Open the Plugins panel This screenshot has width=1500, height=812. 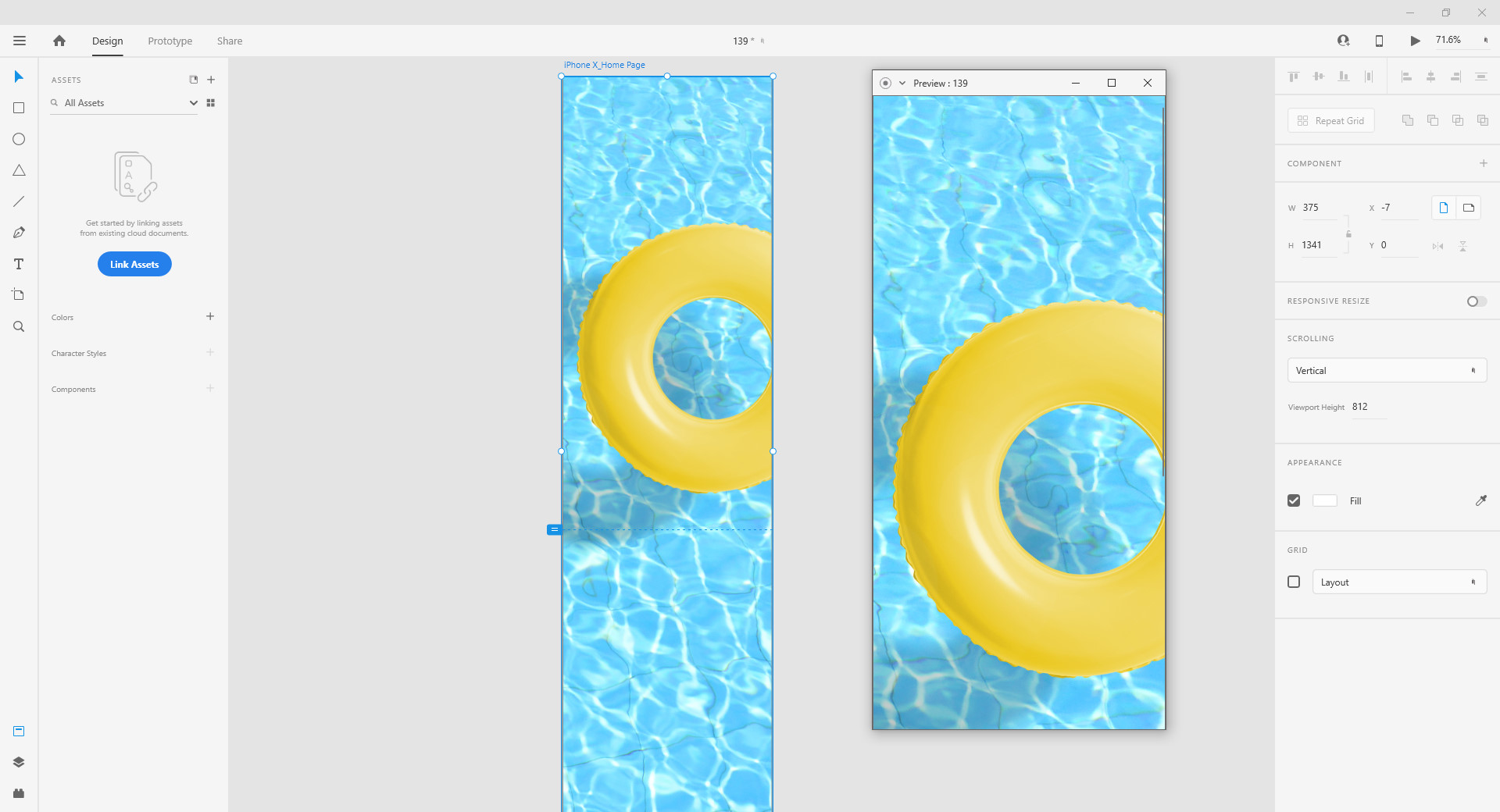coord(19,793)
